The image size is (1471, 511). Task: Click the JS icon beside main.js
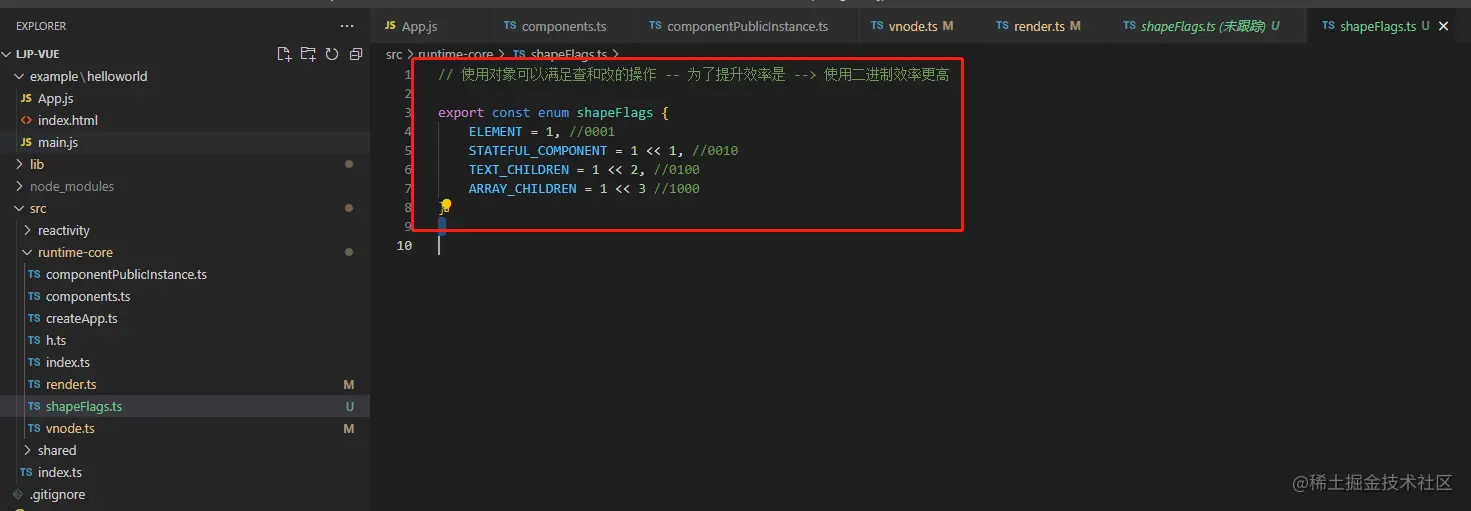[26, 142]
